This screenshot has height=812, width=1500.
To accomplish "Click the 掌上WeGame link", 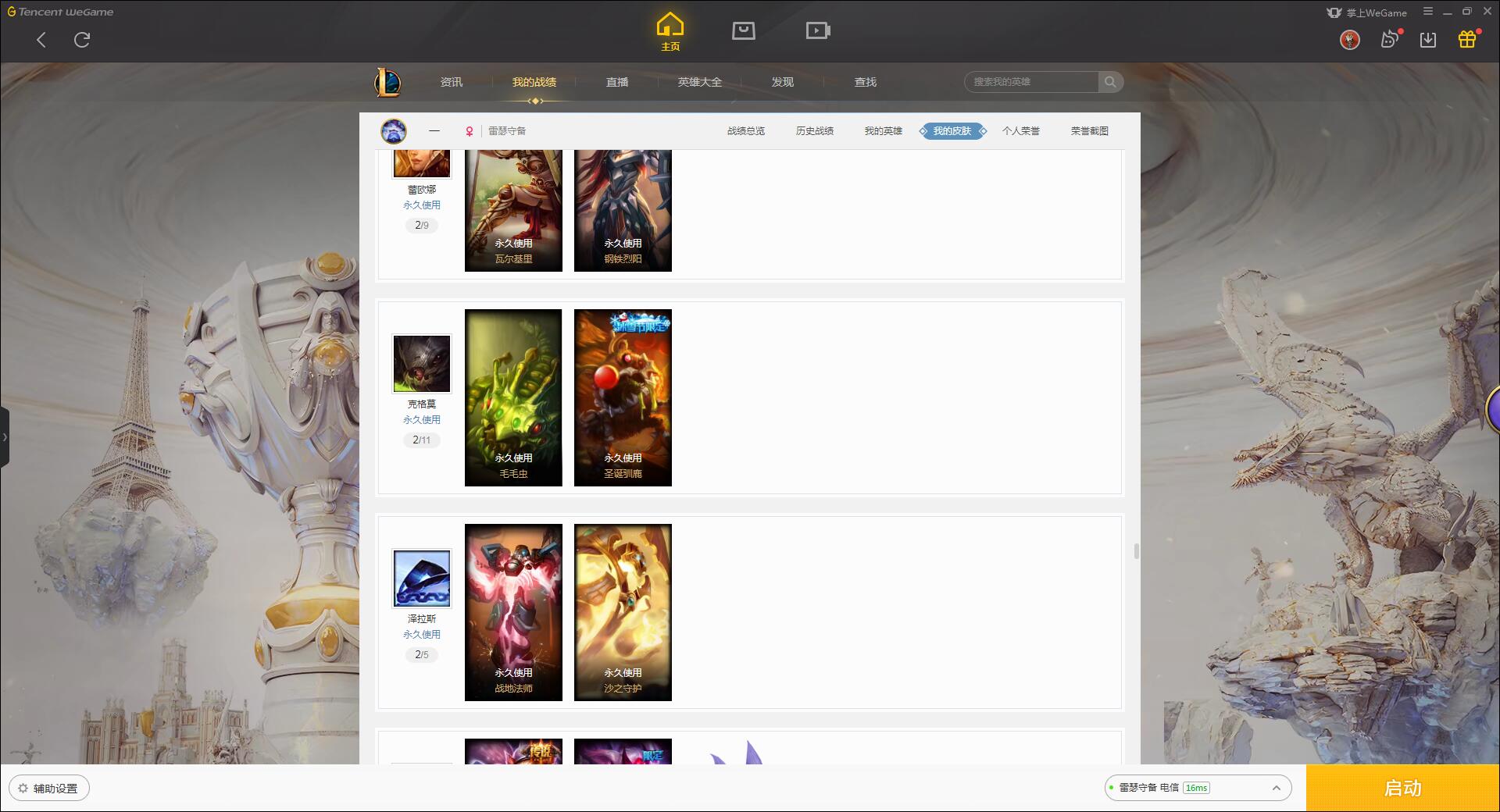I will pos(1367,12).
